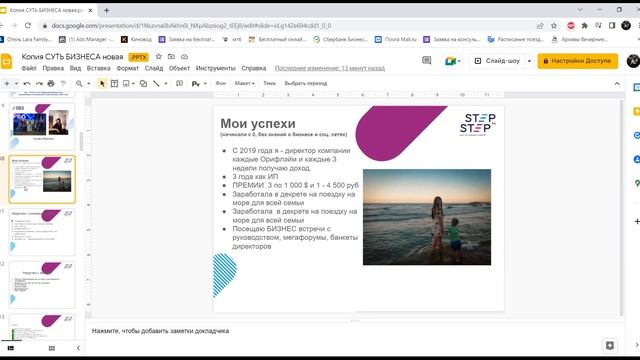Expand the line type dropdown
Image resolution: width=640 pixels, height=360 pixels.
tap(166, 83)
